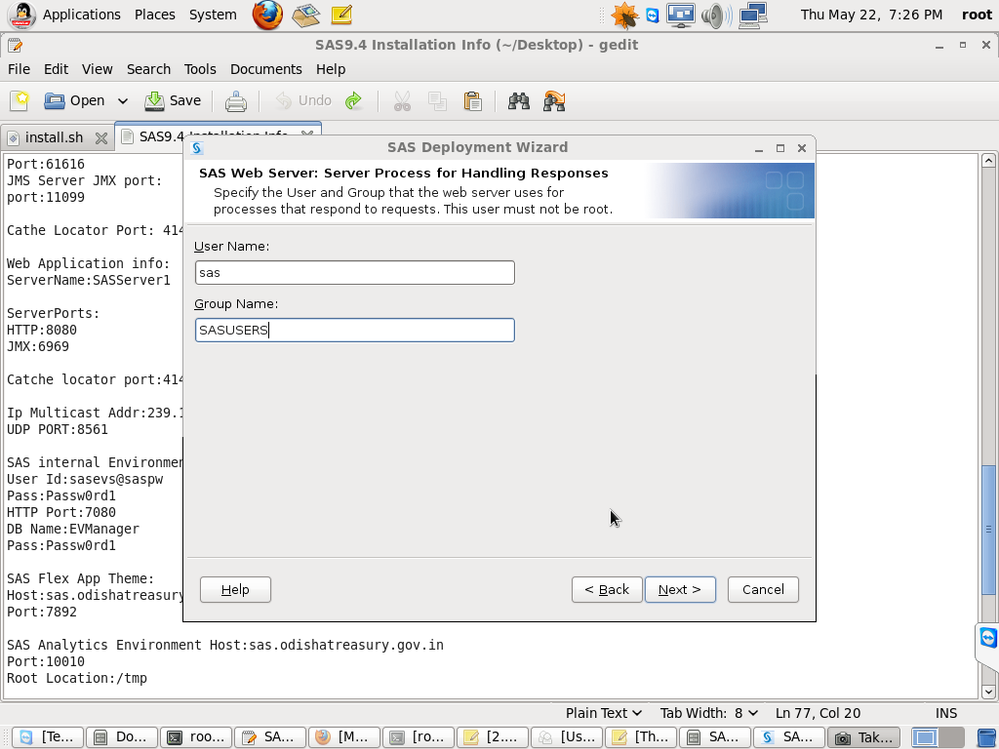999x749 pixels.
Task: Switch to the Firefox [M... taskbar window
Action: click(344, 737)
